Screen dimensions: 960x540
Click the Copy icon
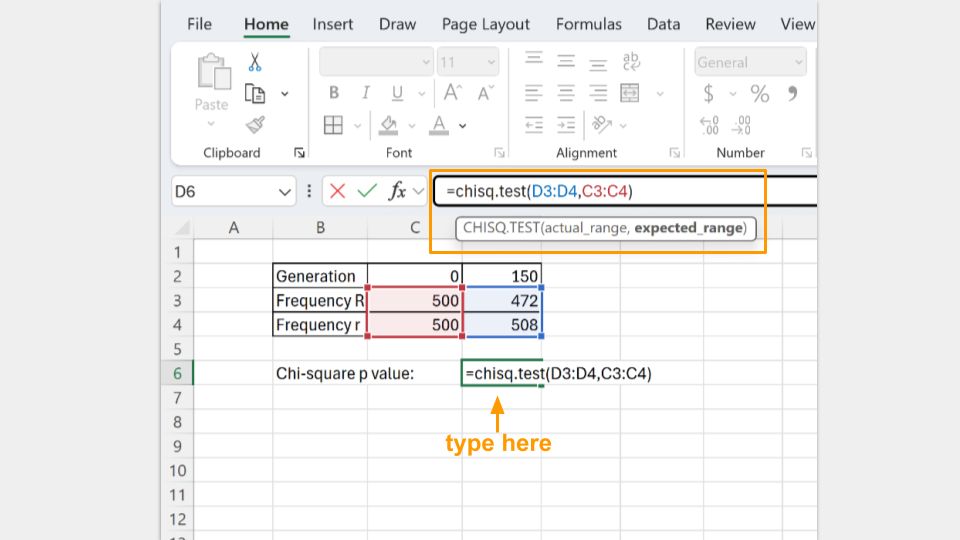[x=255, y=94]
